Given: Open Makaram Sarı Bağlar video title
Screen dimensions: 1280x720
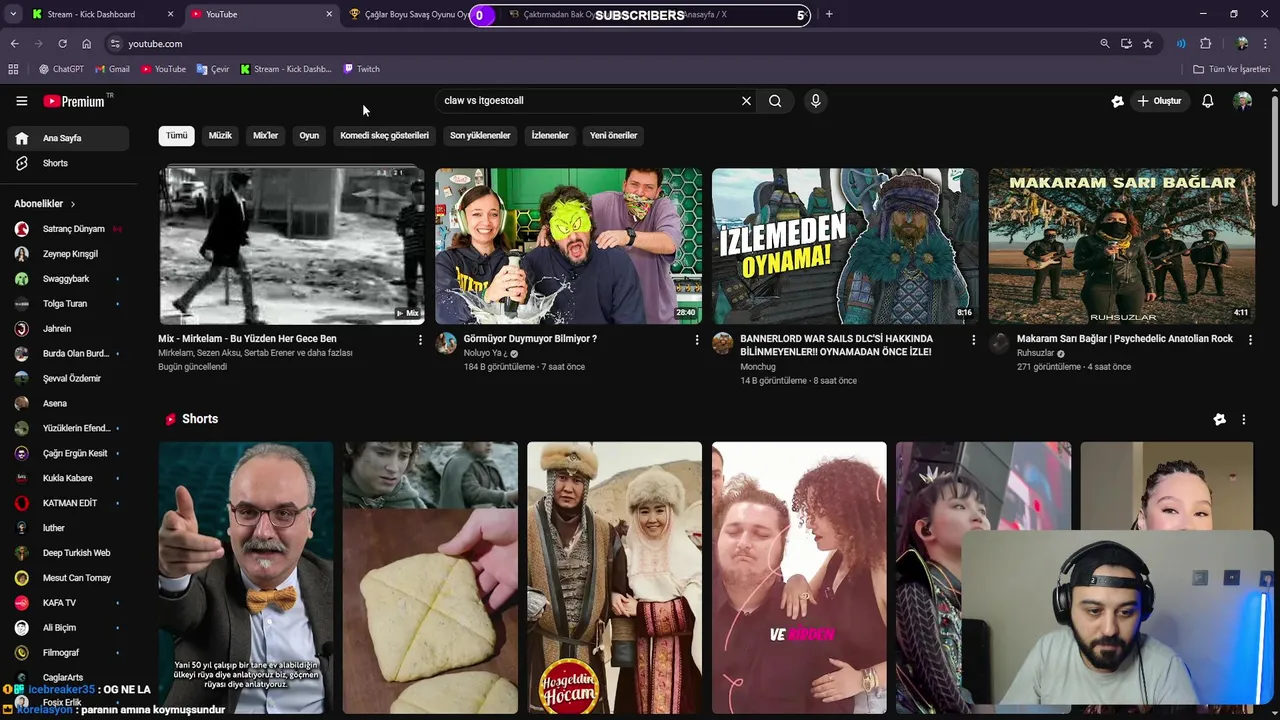Looking at the screenshot, I should point(1125,339).
